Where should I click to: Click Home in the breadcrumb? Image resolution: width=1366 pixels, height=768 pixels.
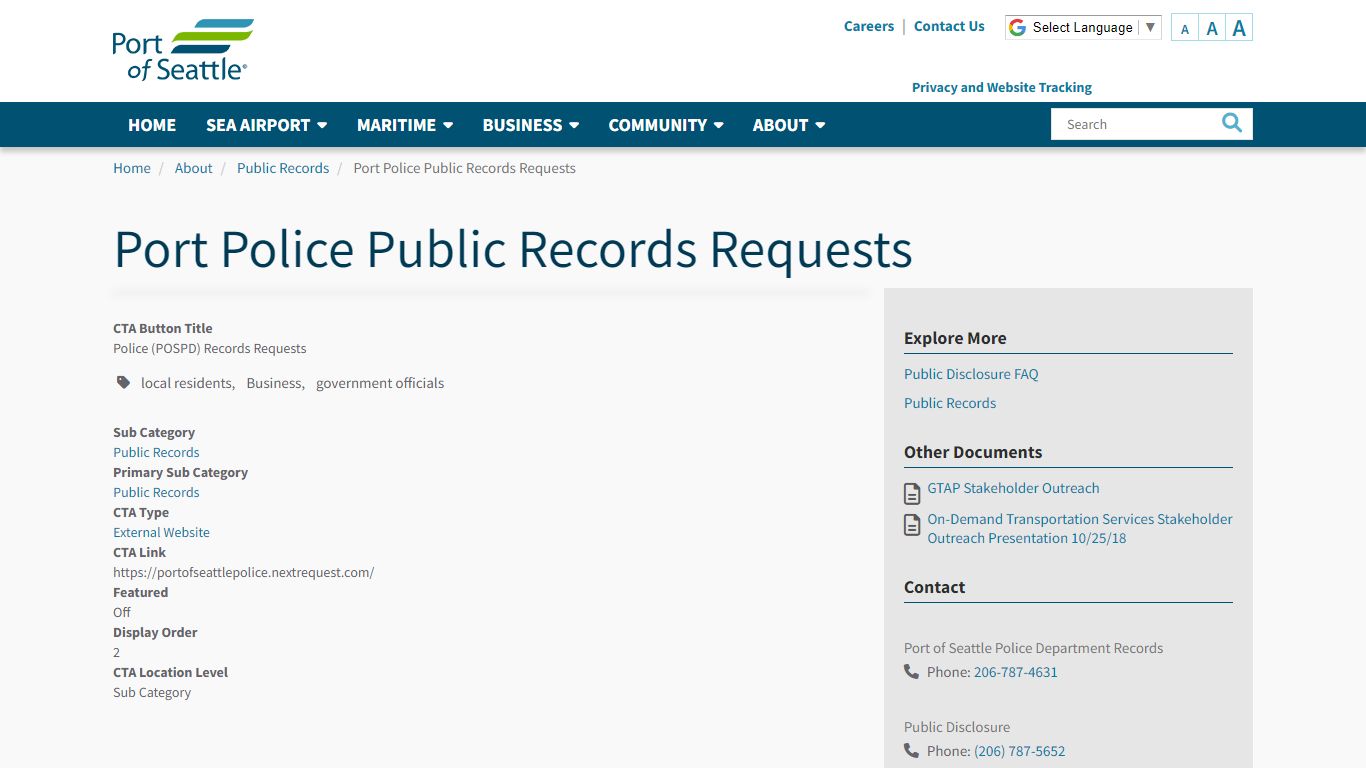click(x=132, y=168)
